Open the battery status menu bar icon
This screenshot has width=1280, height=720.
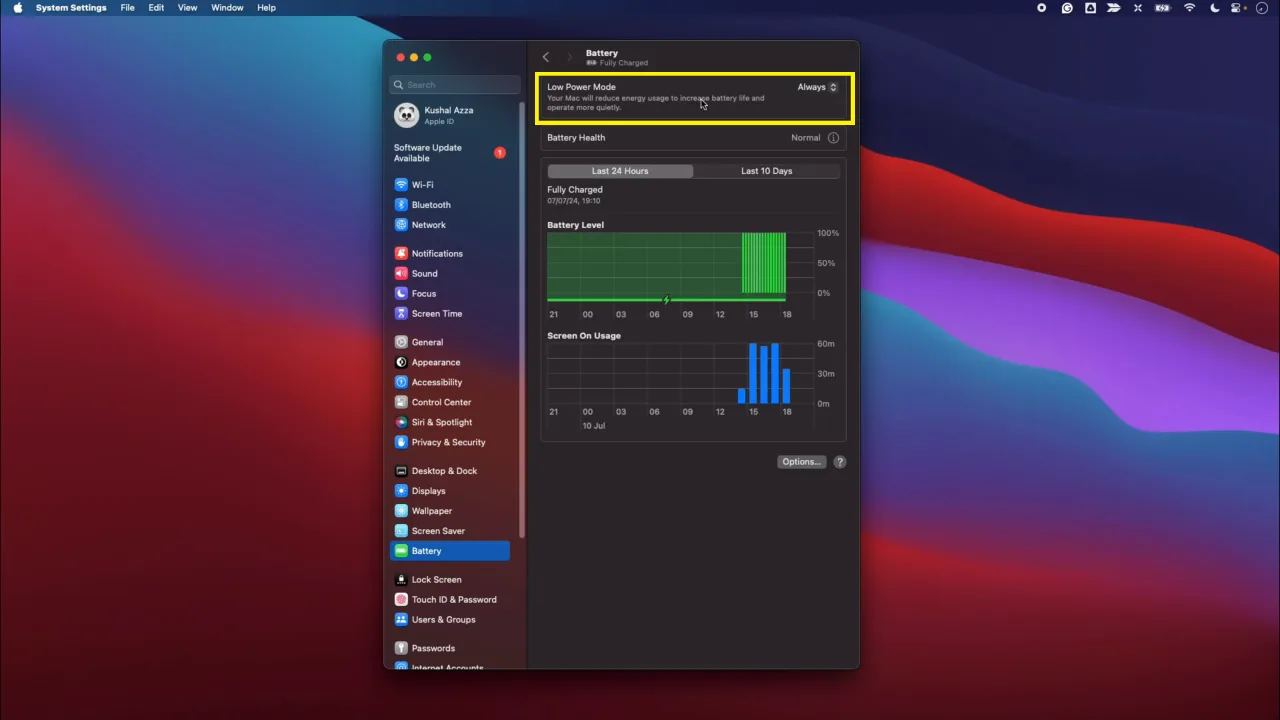(1162, 8)
